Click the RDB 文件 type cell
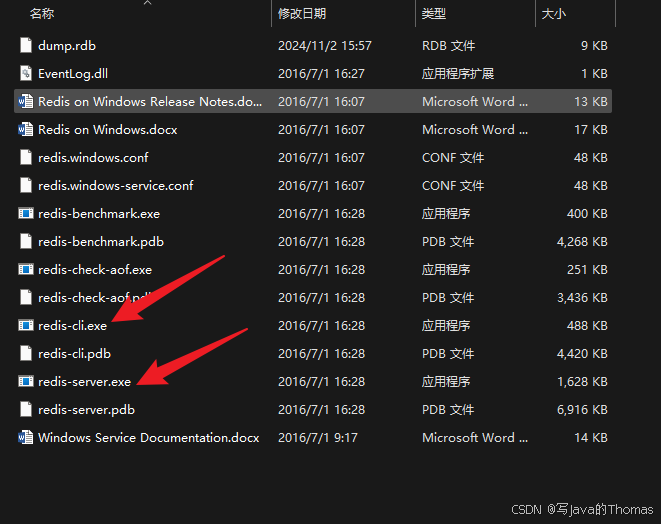Viewport: 661px width, 524px height. tap(449, 46)
